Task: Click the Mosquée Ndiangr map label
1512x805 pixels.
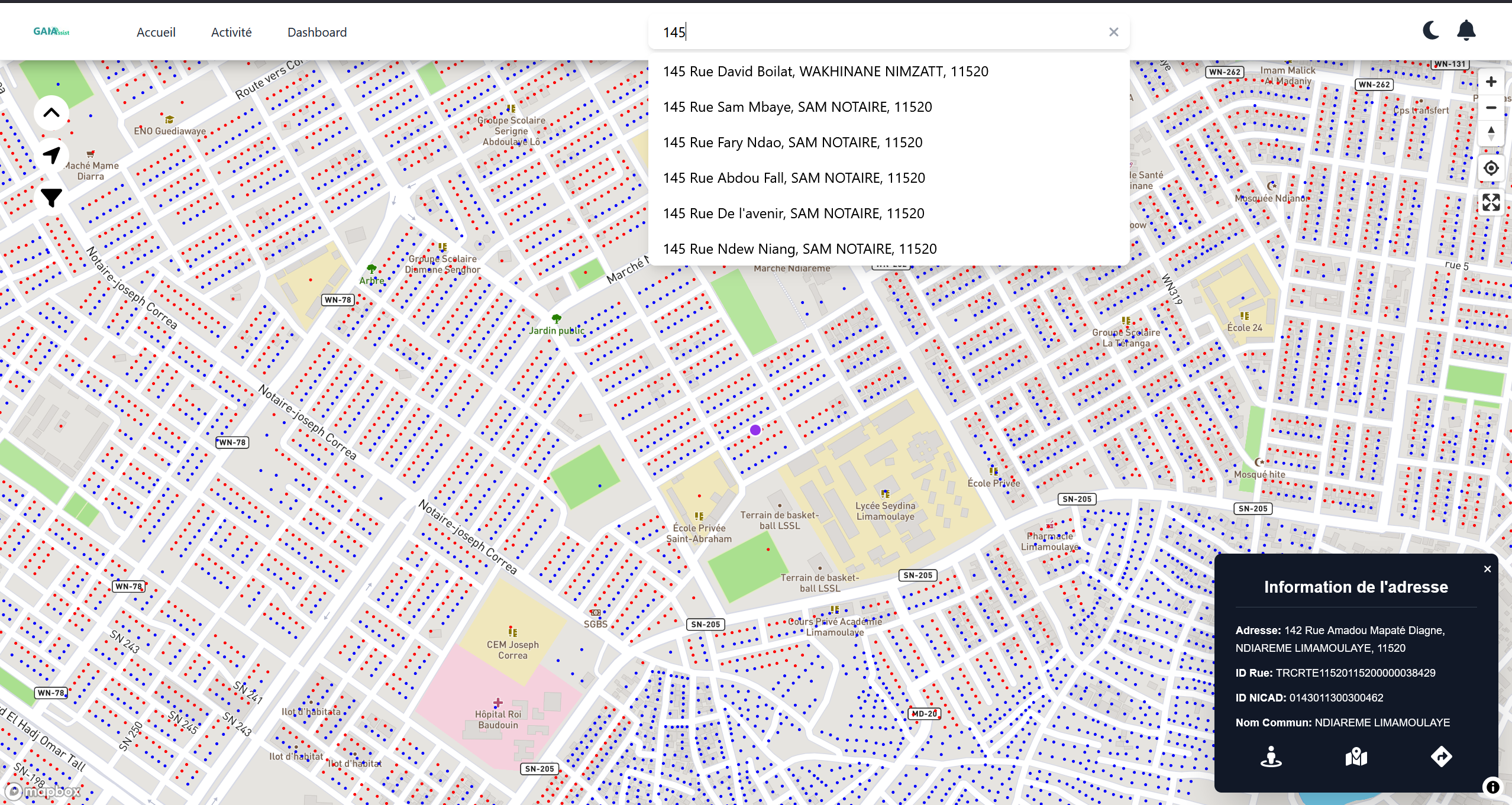Action: [1272, 199]
